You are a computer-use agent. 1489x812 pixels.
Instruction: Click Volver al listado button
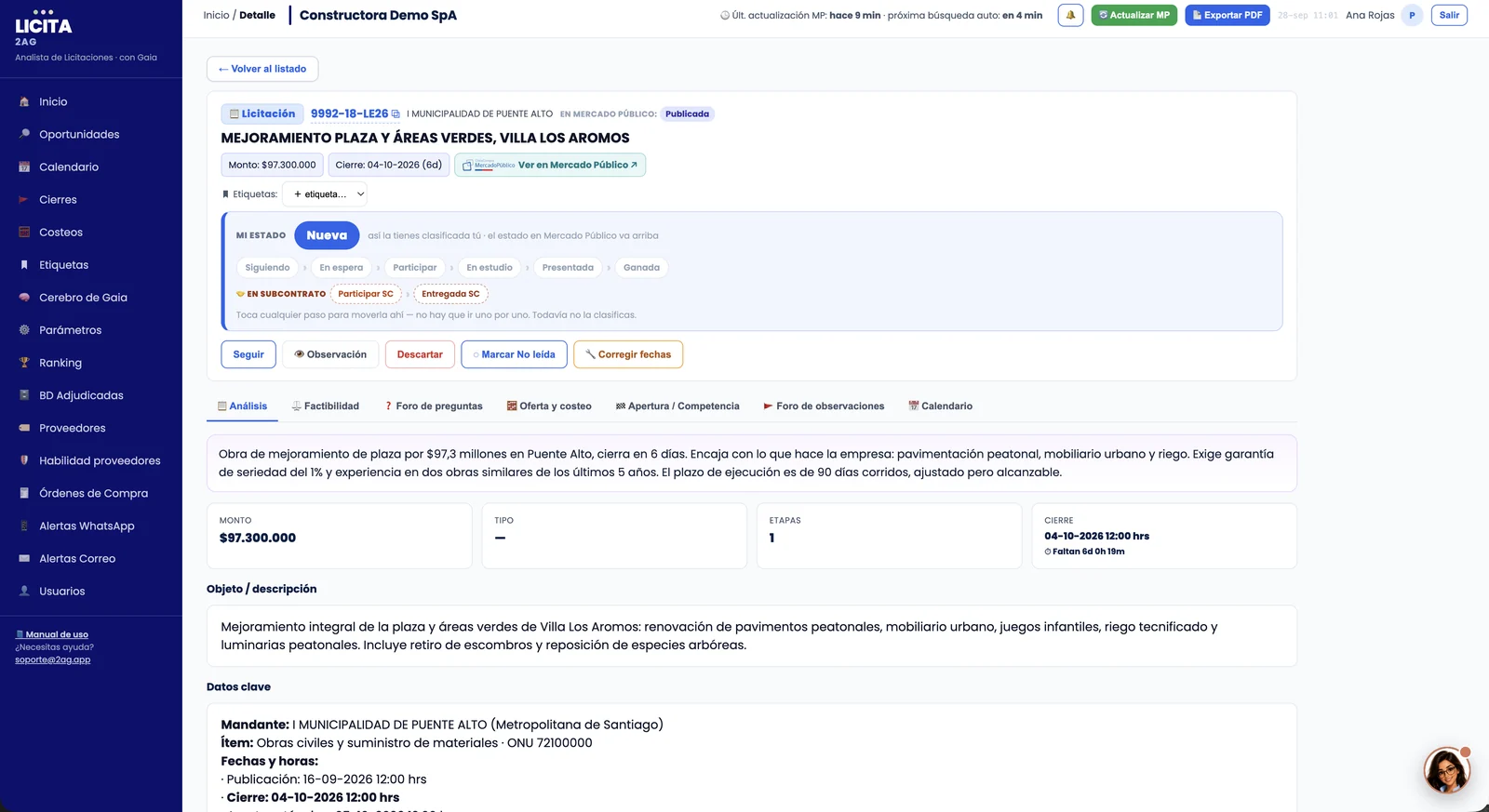coord(262,69)
